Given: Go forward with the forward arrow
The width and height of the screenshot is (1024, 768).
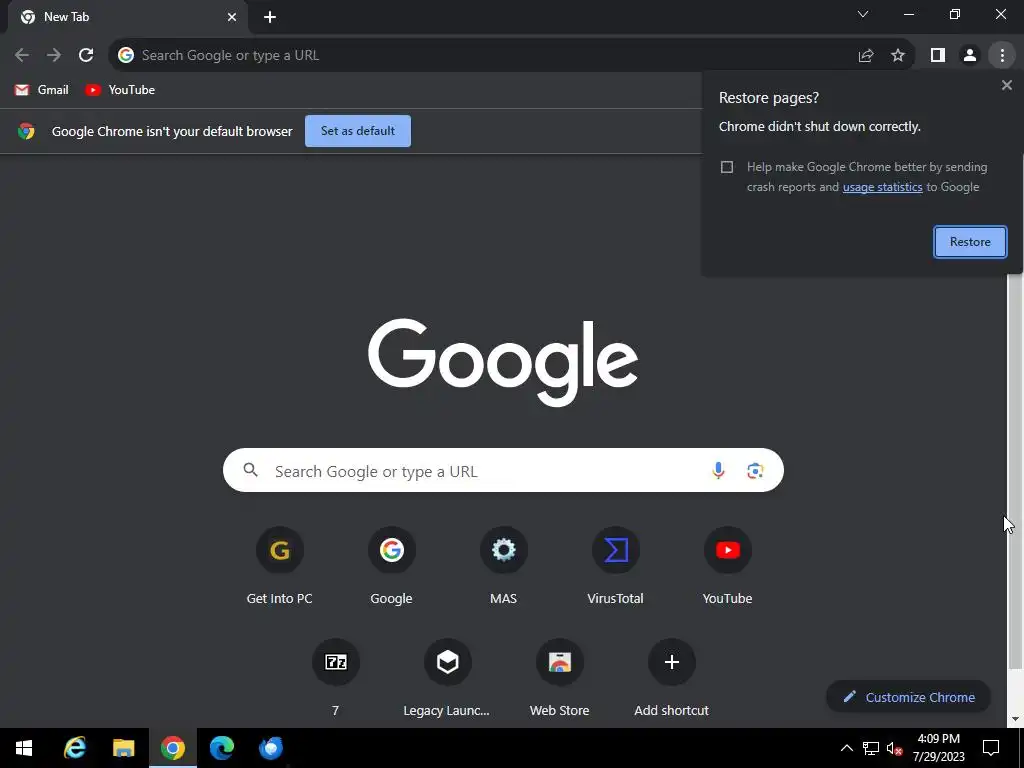Looking at the screenshot, I should pyautogui.click(x=54, y=56).
